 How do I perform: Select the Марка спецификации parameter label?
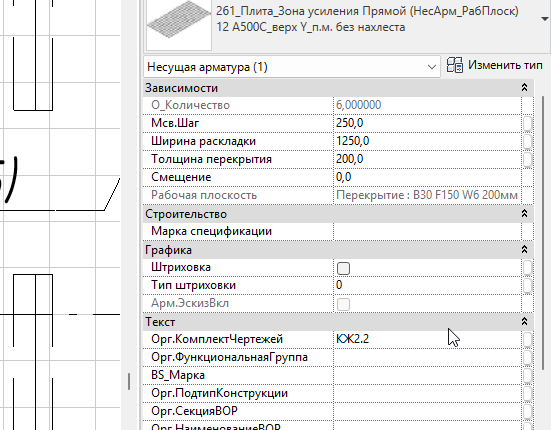(x=211, y=232)
